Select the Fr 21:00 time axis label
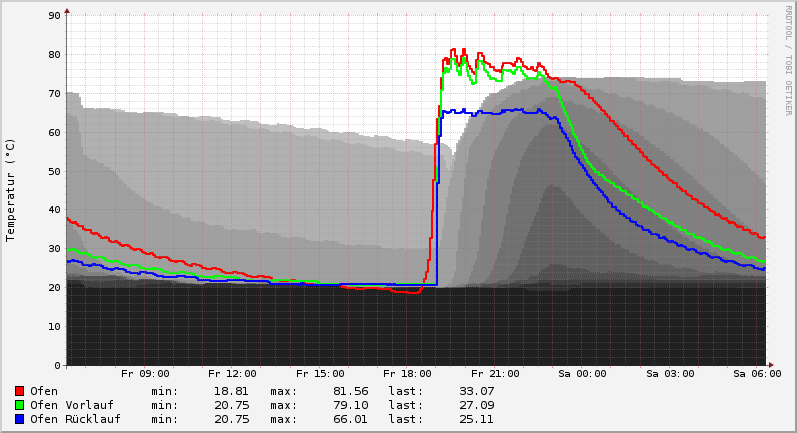 tap(495, 374)
